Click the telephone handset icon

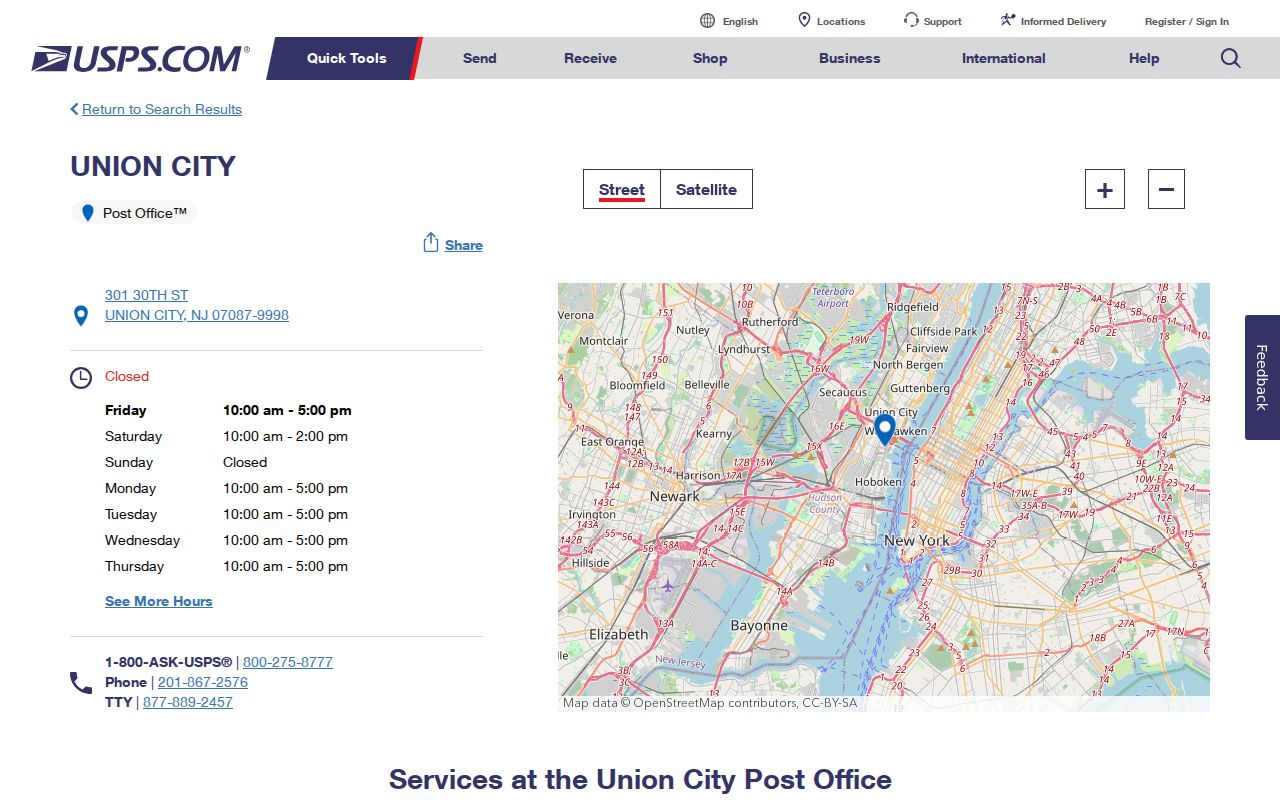tap(81, 683)
